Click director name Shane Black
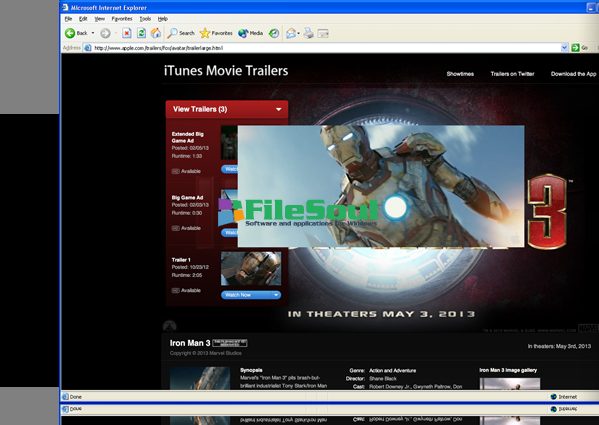Viewport: 599px width, 425px height. [383, 379]
